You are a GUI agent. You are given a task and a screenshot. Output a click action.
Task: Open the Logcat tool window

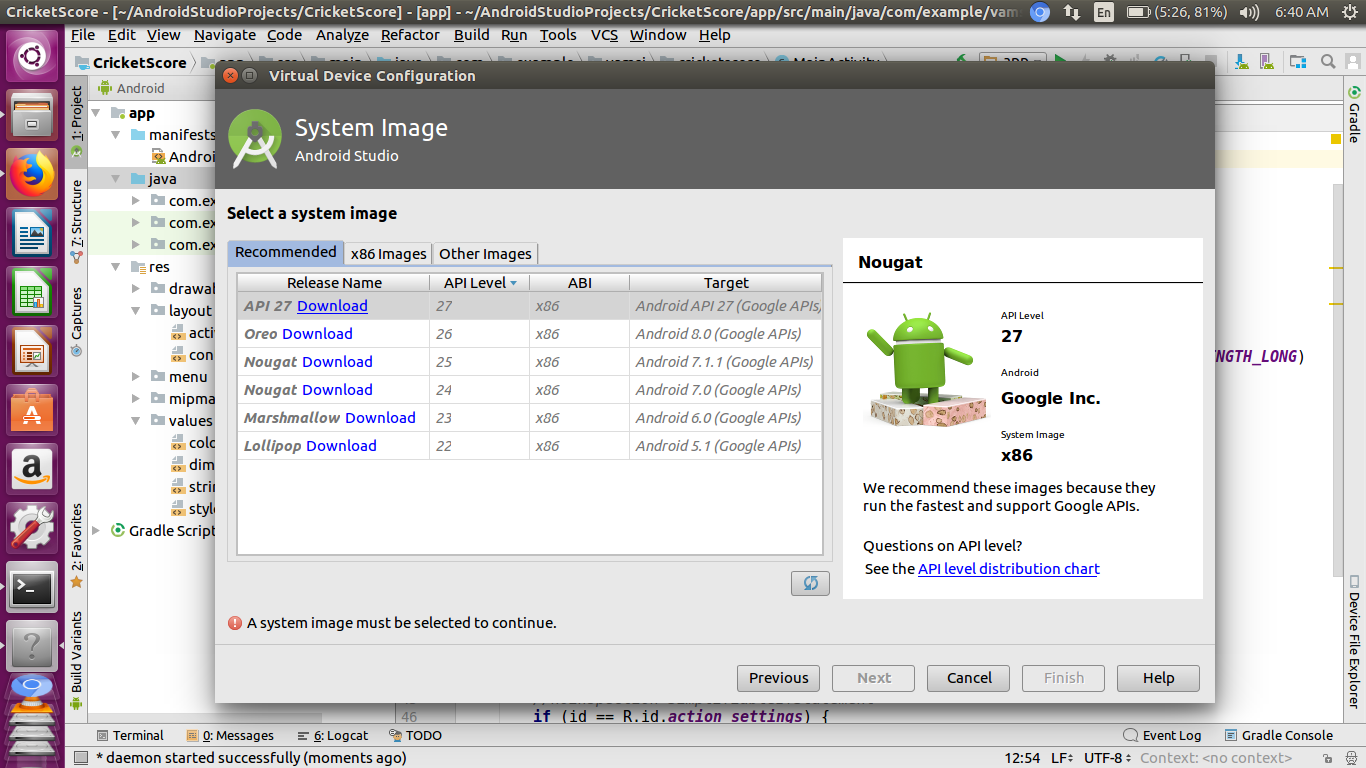click(x=332, y=735)
